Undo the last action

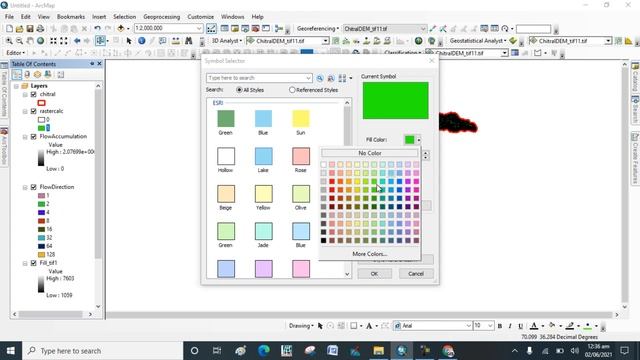pos(97,29)
